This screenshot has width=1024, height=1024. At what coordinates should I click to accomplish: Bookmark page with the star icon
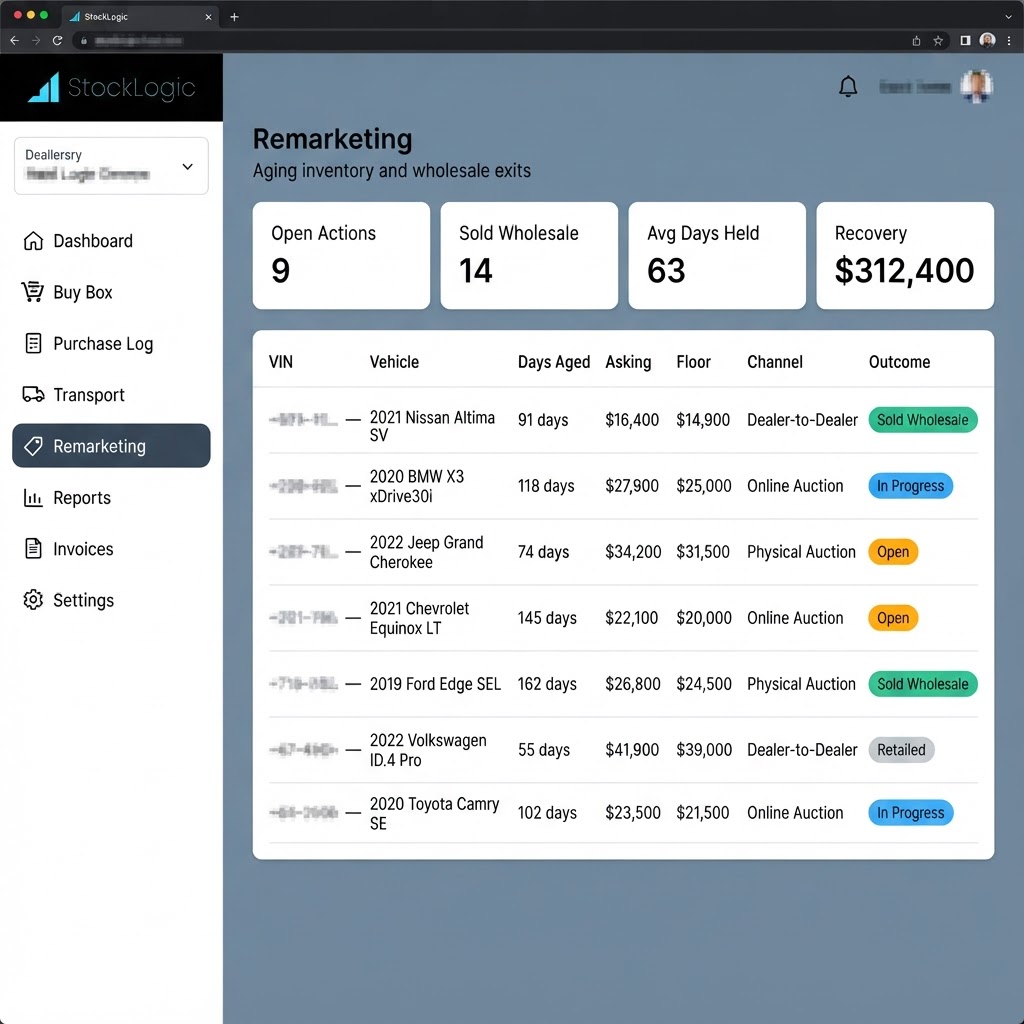click(x=938, y=40)
